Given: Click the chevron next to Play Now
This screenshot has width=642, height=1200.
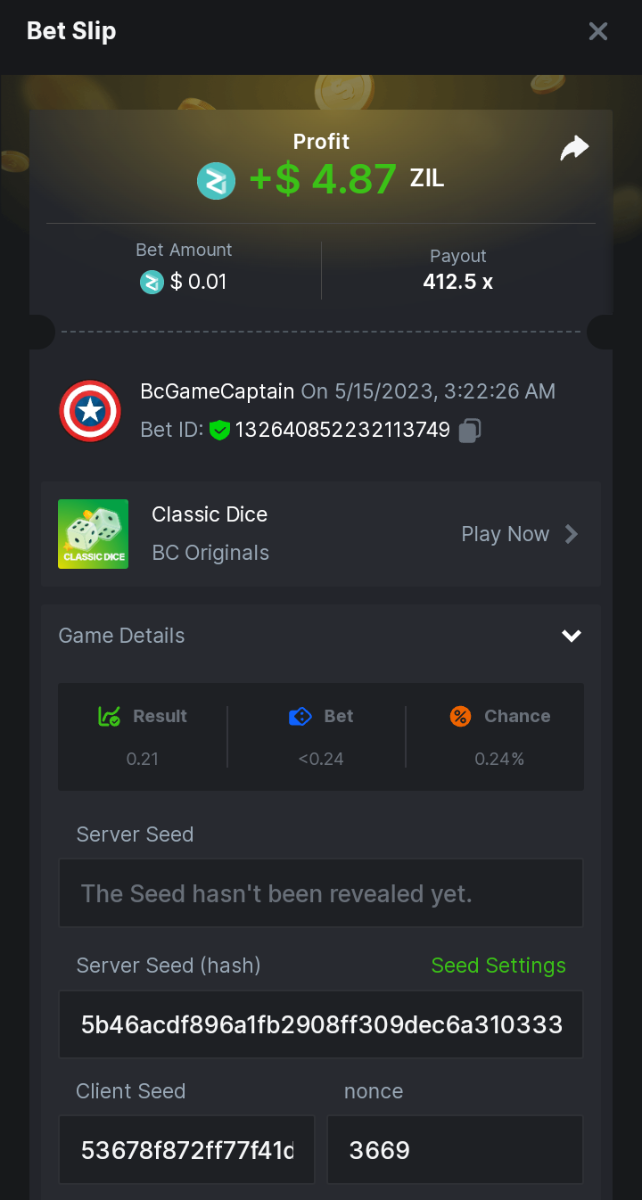Looking at the screenshot, I should coord(572,534).
